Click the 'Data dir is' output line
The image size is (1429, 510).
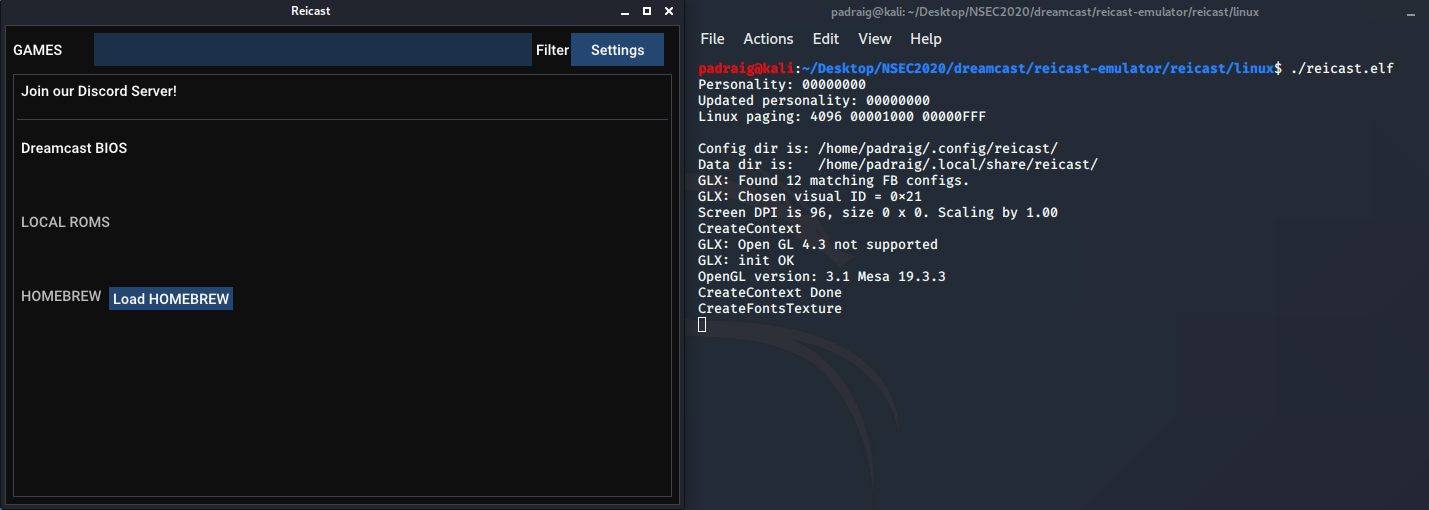point(898,164)
